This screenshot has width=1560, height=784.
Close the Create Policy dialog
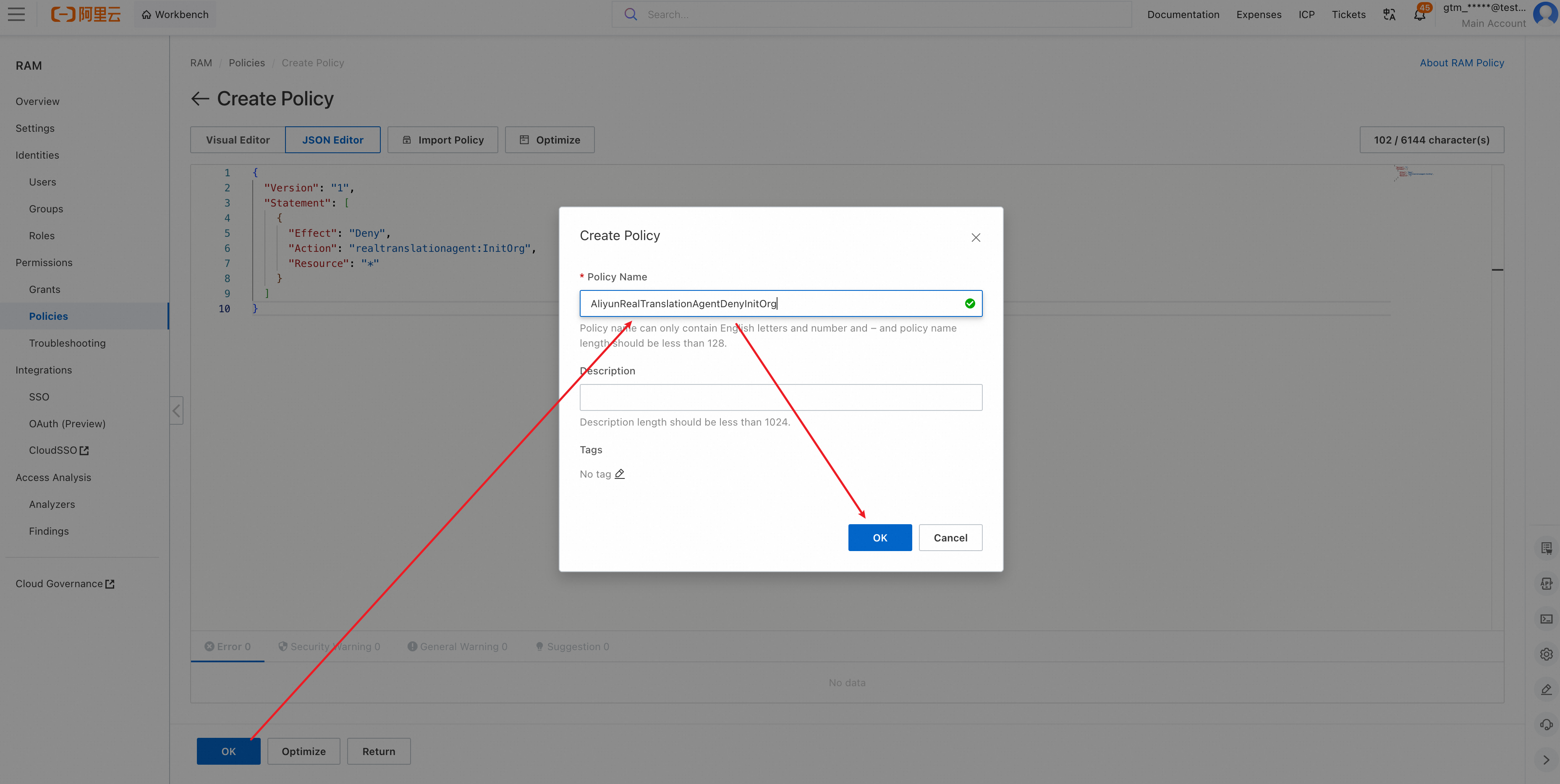[x=976, y=237]
